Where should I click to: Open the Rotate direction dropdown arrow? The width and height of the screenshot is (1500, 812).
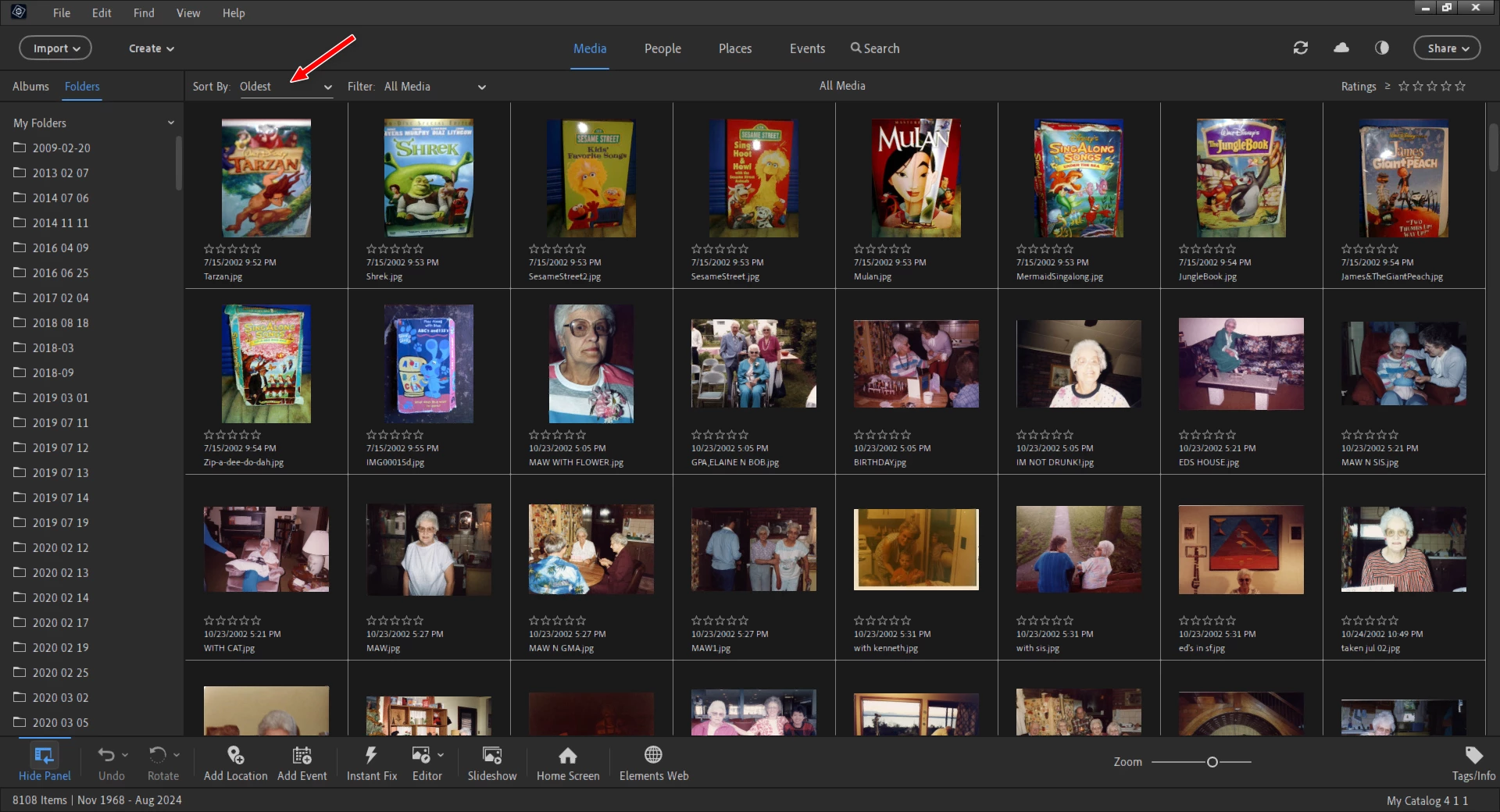coord(177,755)
